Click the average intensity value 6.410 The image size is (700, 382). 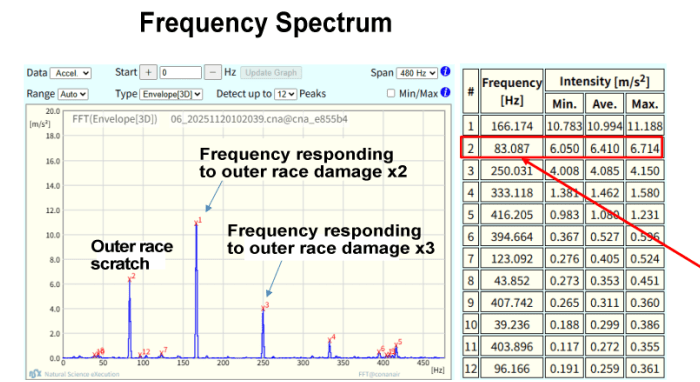(604, 148)
